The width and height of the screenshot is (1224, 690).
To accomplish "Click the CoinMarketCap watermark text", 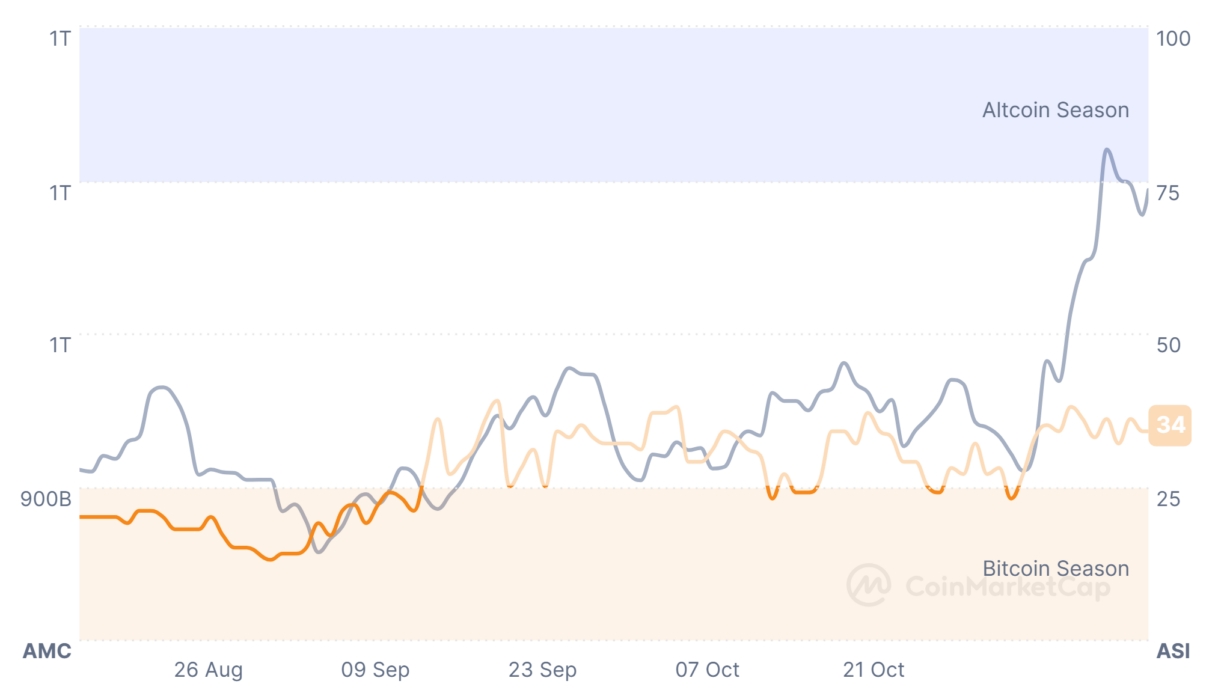I will click(x=1007, y=586).
